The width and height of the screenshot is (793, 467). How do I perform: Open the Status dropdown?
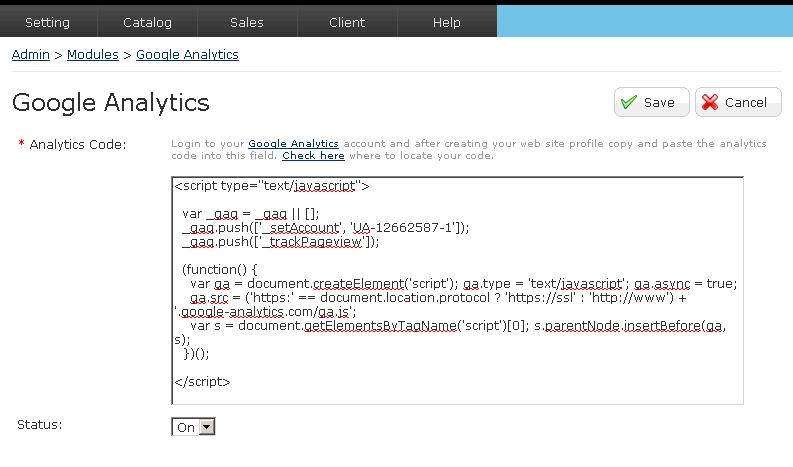coord(193,427)
